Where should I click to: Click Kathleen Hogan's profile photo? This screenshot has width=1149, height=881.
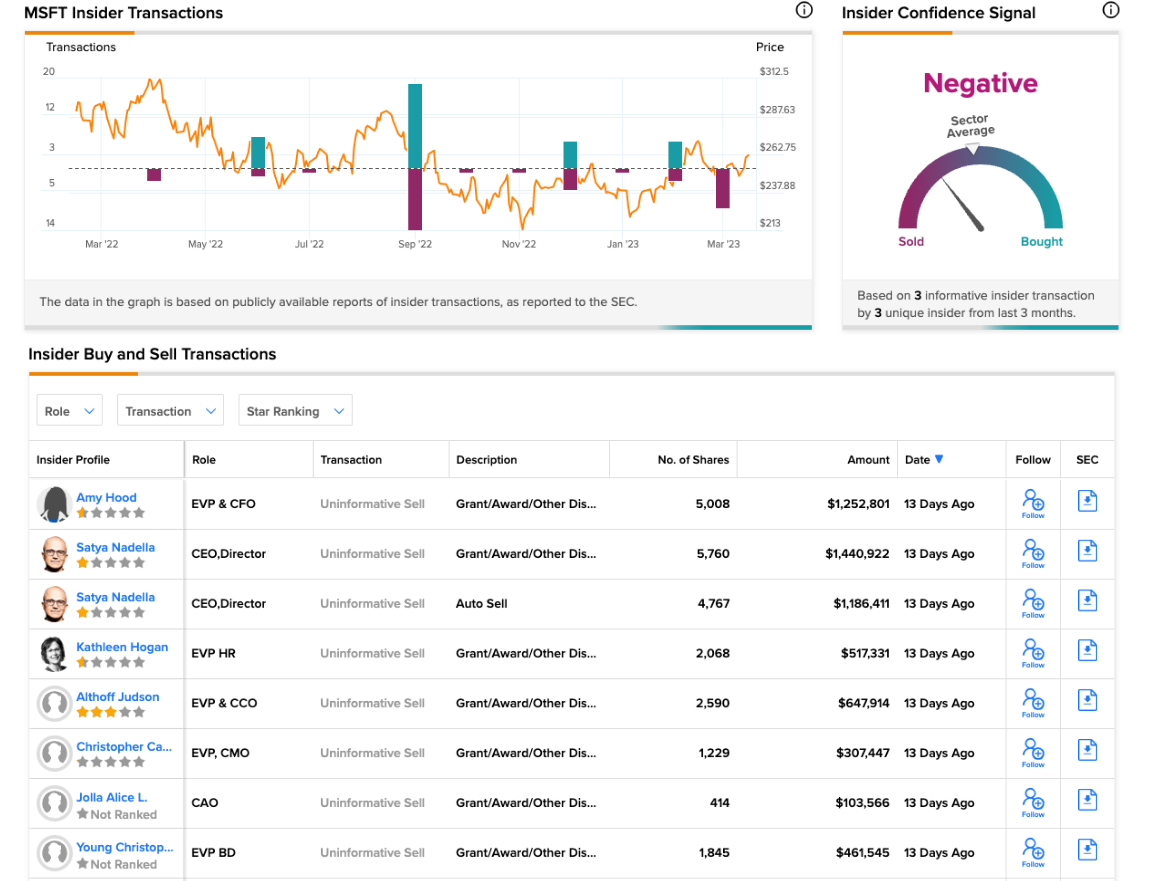(54, 653)
